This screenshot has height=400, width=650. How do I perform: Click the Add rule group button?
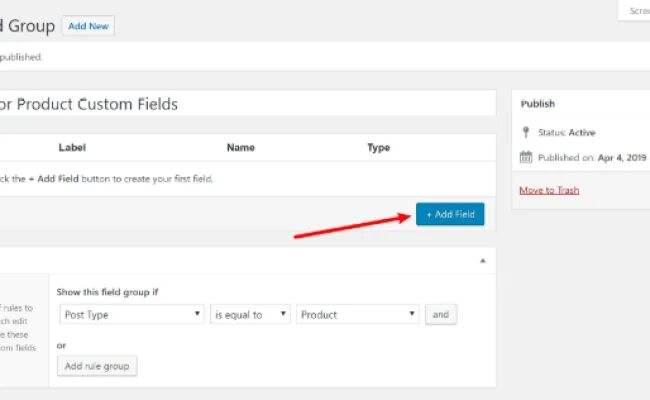coord(97,366)
